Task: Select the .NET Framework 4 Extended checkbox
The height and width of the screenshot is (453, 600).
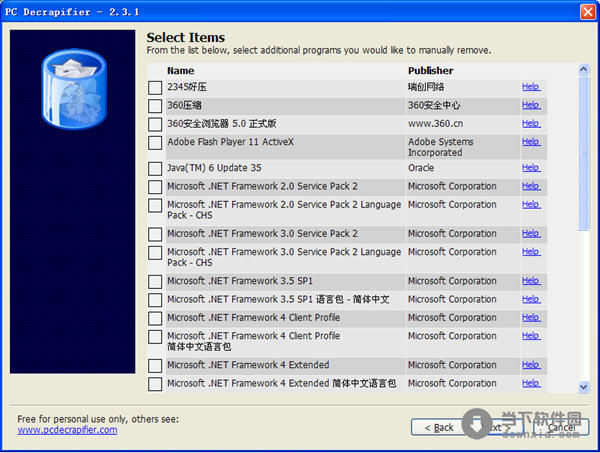Action: (155, 366)
